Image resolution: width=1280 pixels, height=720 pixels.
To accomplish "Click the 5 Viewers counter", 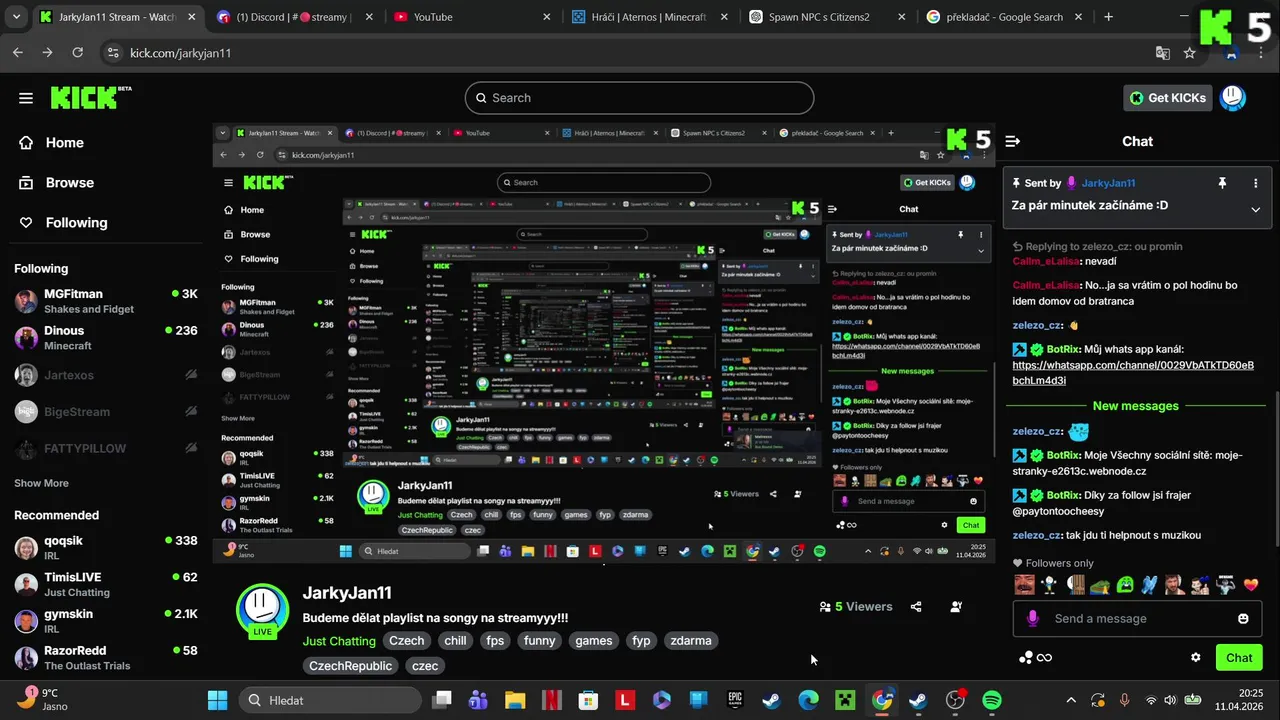I will 856,607.
